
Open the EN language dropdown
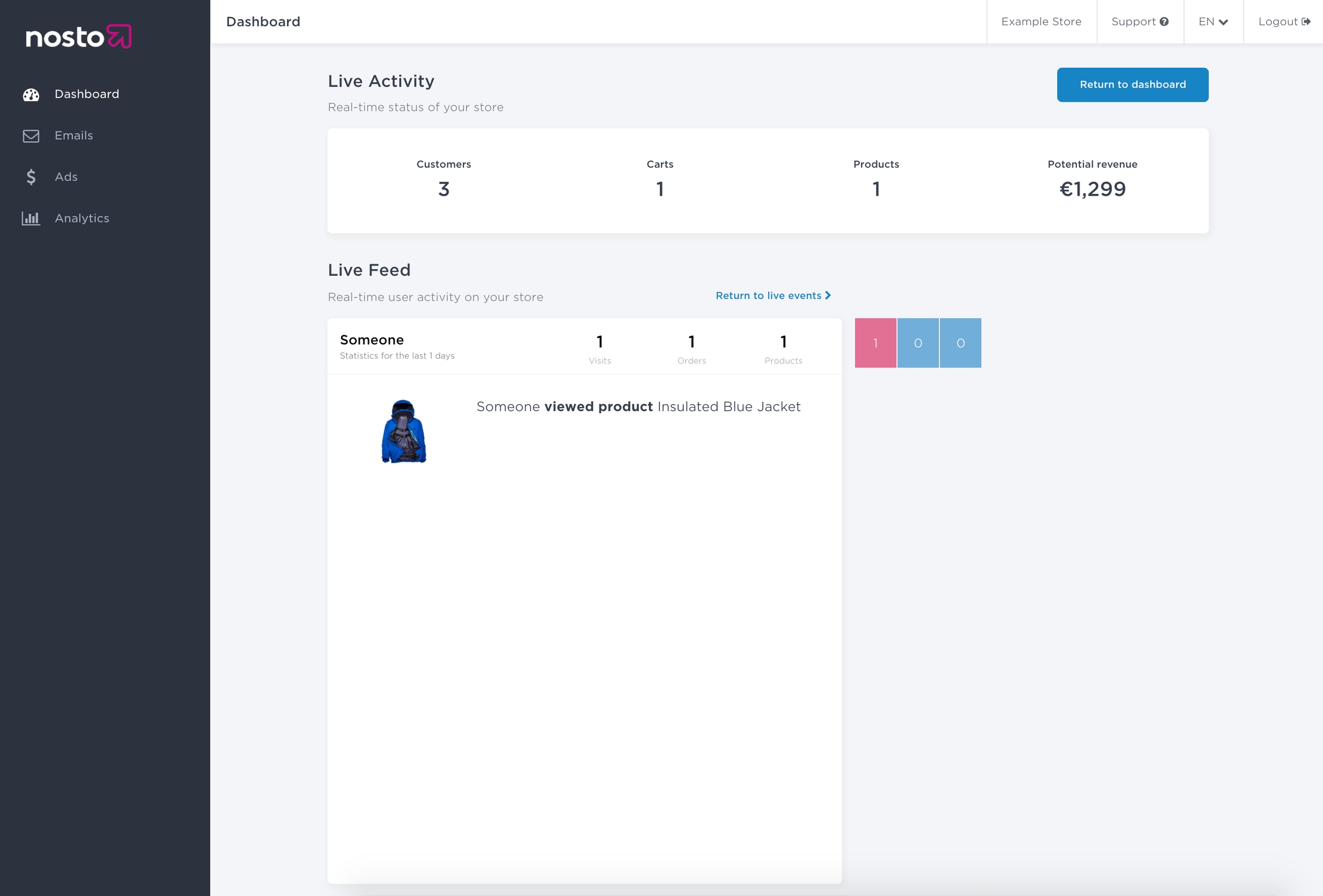(x=1213, y=22)
